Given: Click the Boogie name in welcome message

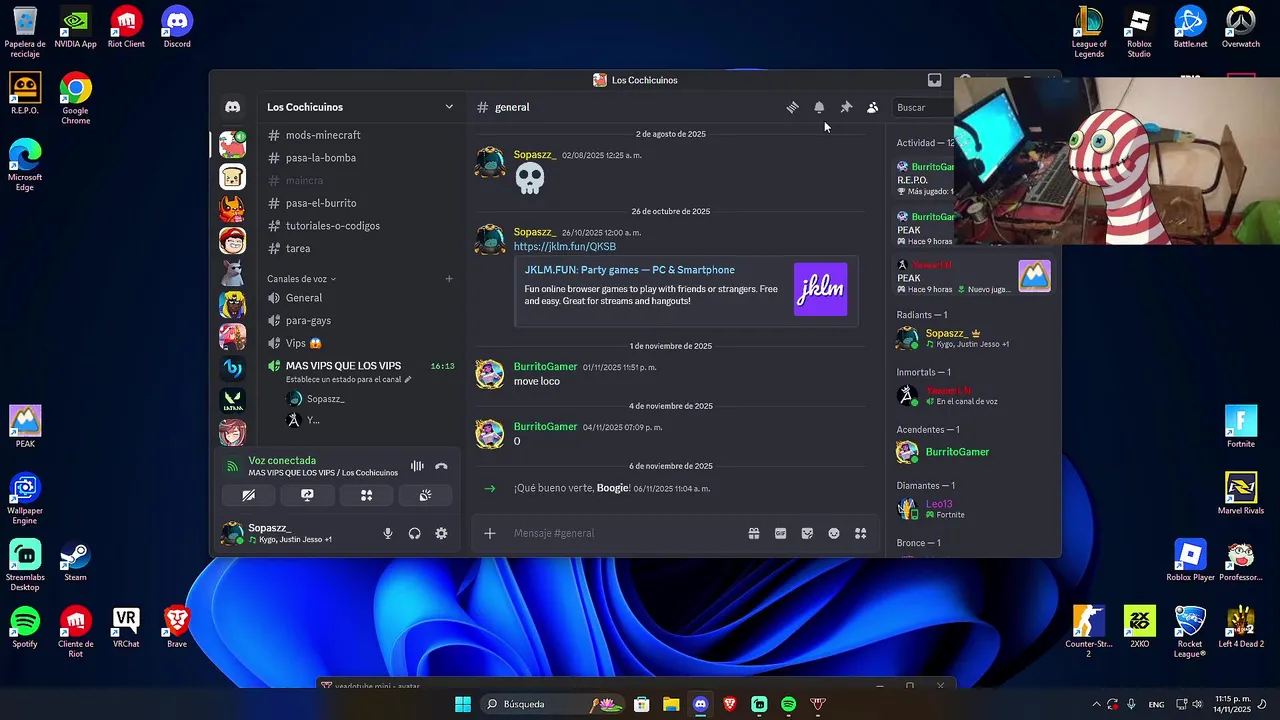Looking at the screenshot, I should [x=612, y=488].
